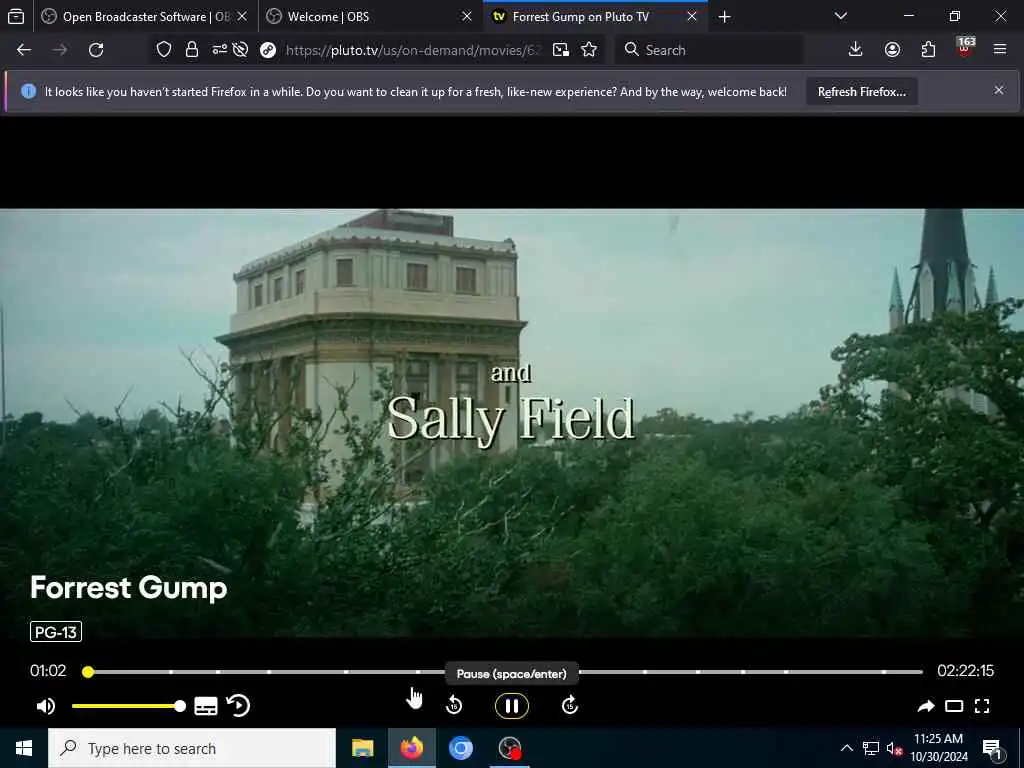1024x768 pixels.
Task: Open File Explorer from the taskbar
Action: (x=362, y=748)
